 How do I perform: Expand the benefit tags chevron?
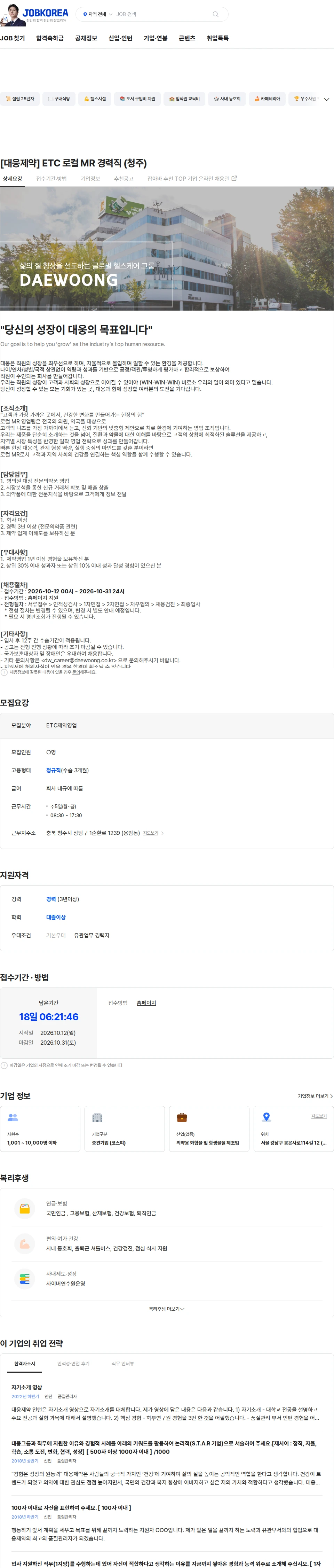[326, 99]
